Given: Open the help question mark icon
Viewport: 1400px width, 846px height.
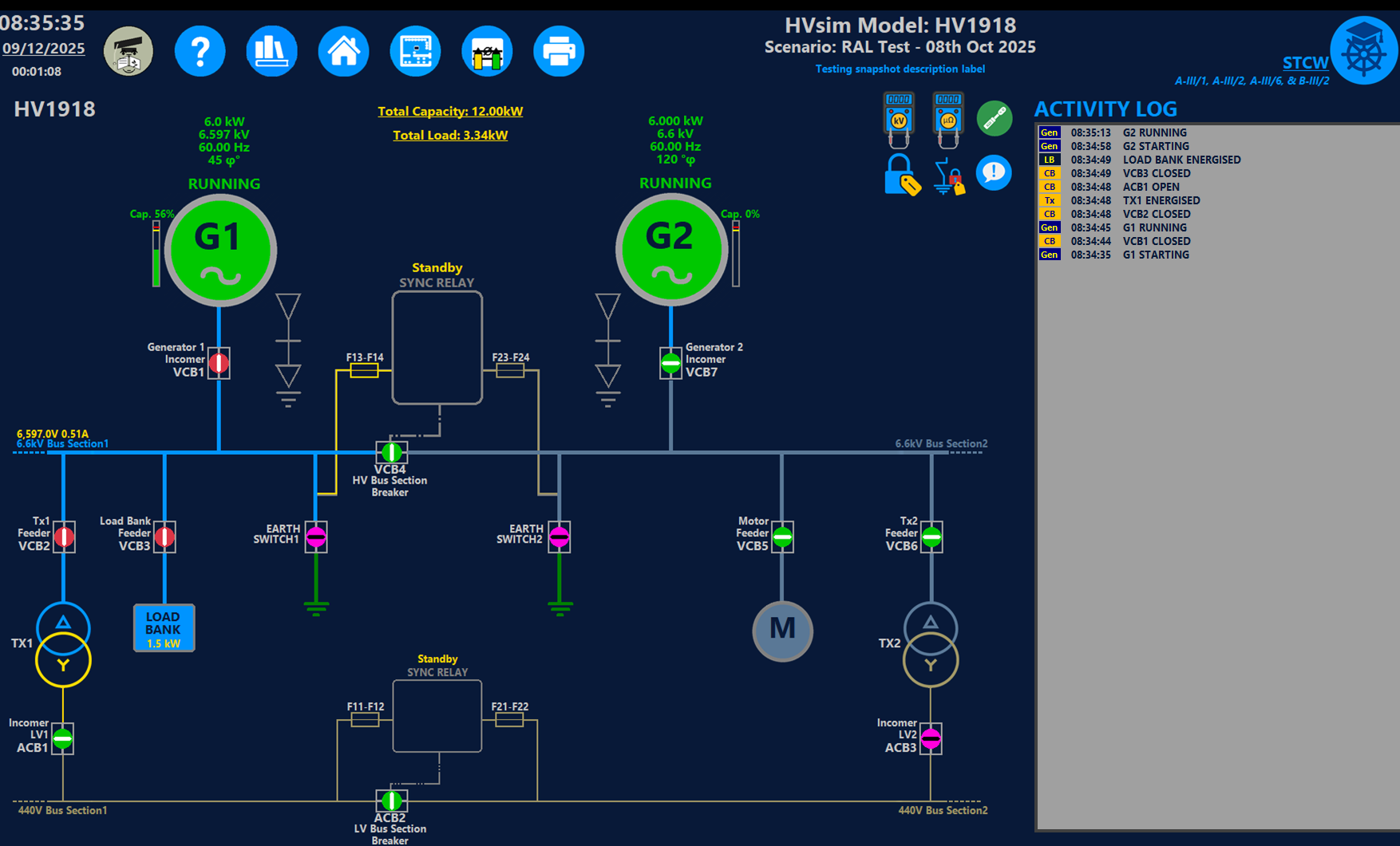Looking at the screenshot, I should [x=200, y=52].
